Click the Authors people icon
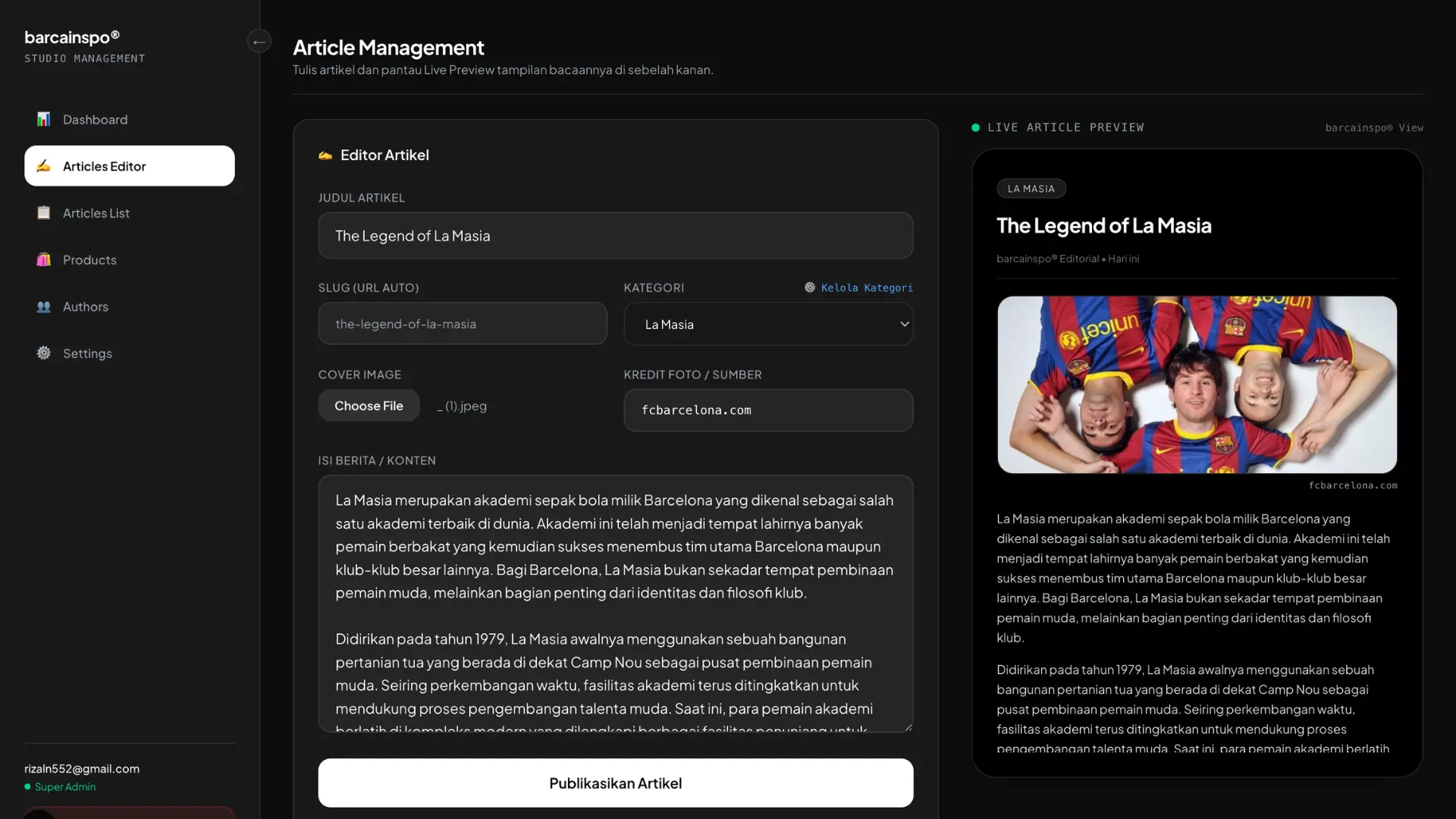 [44, 306]
